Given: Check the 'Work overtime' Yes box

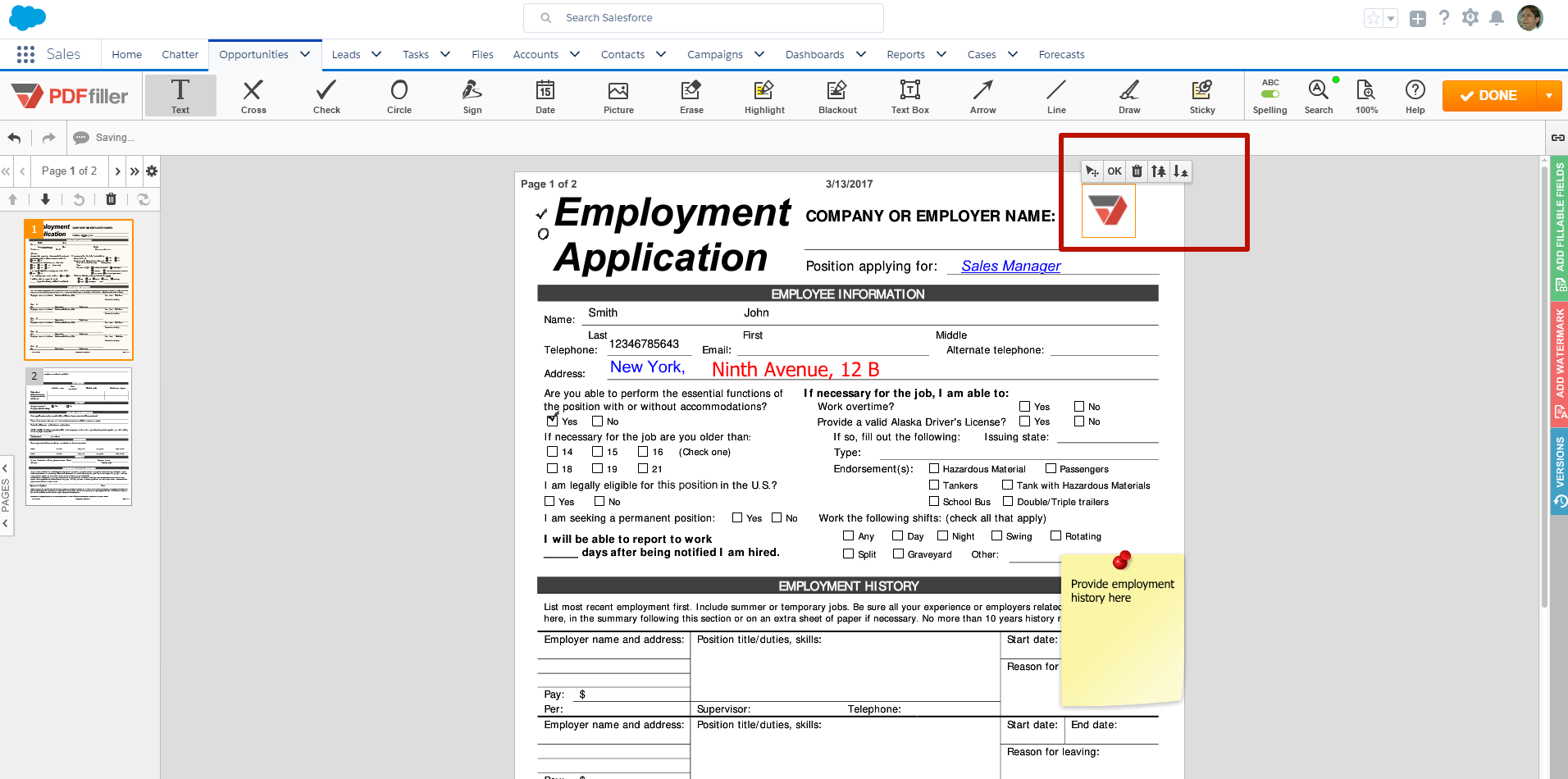Looking at the screenshot, I should [1024, 406].
